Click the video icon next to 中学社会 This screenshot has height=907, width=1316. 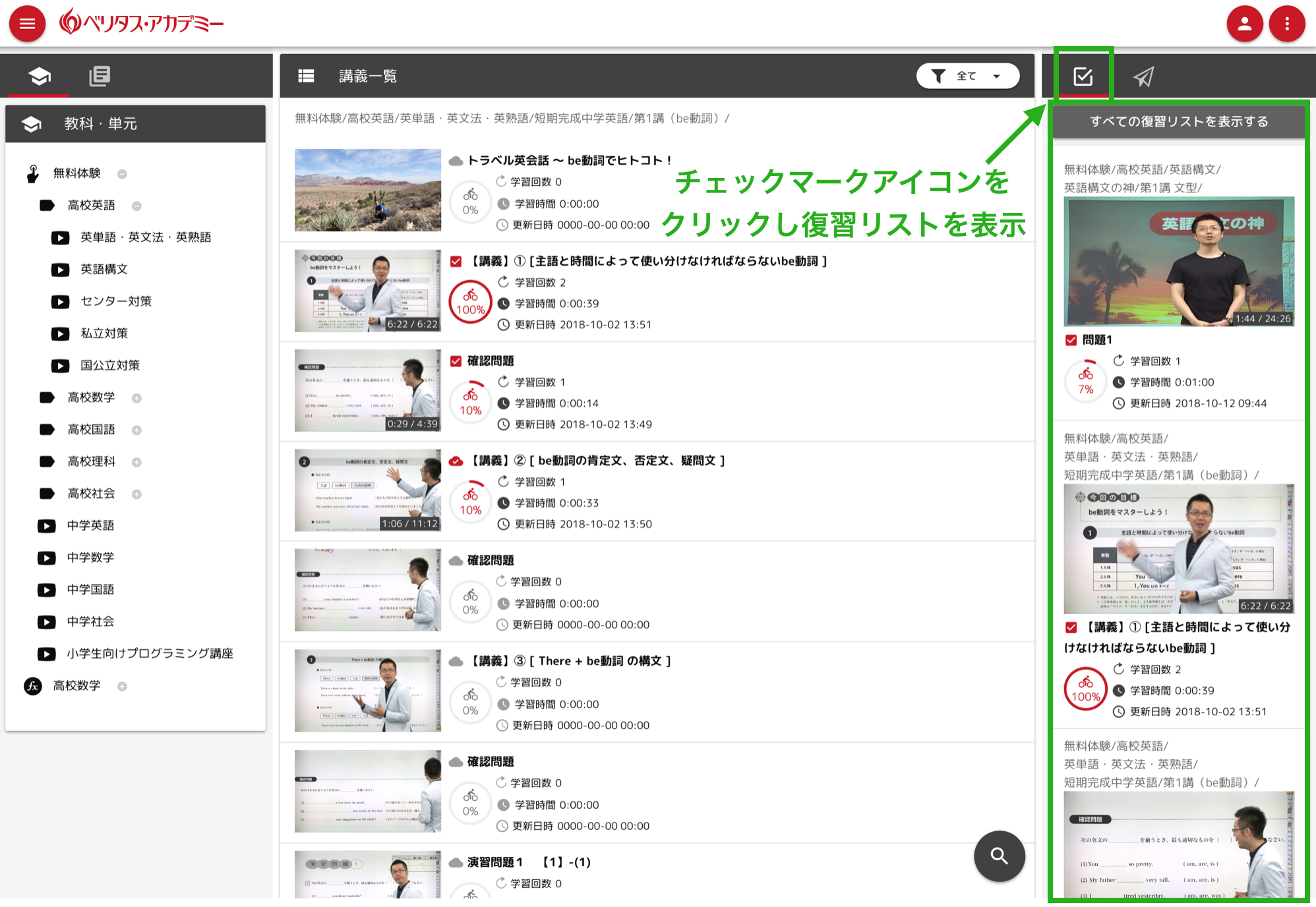(46, 622)
